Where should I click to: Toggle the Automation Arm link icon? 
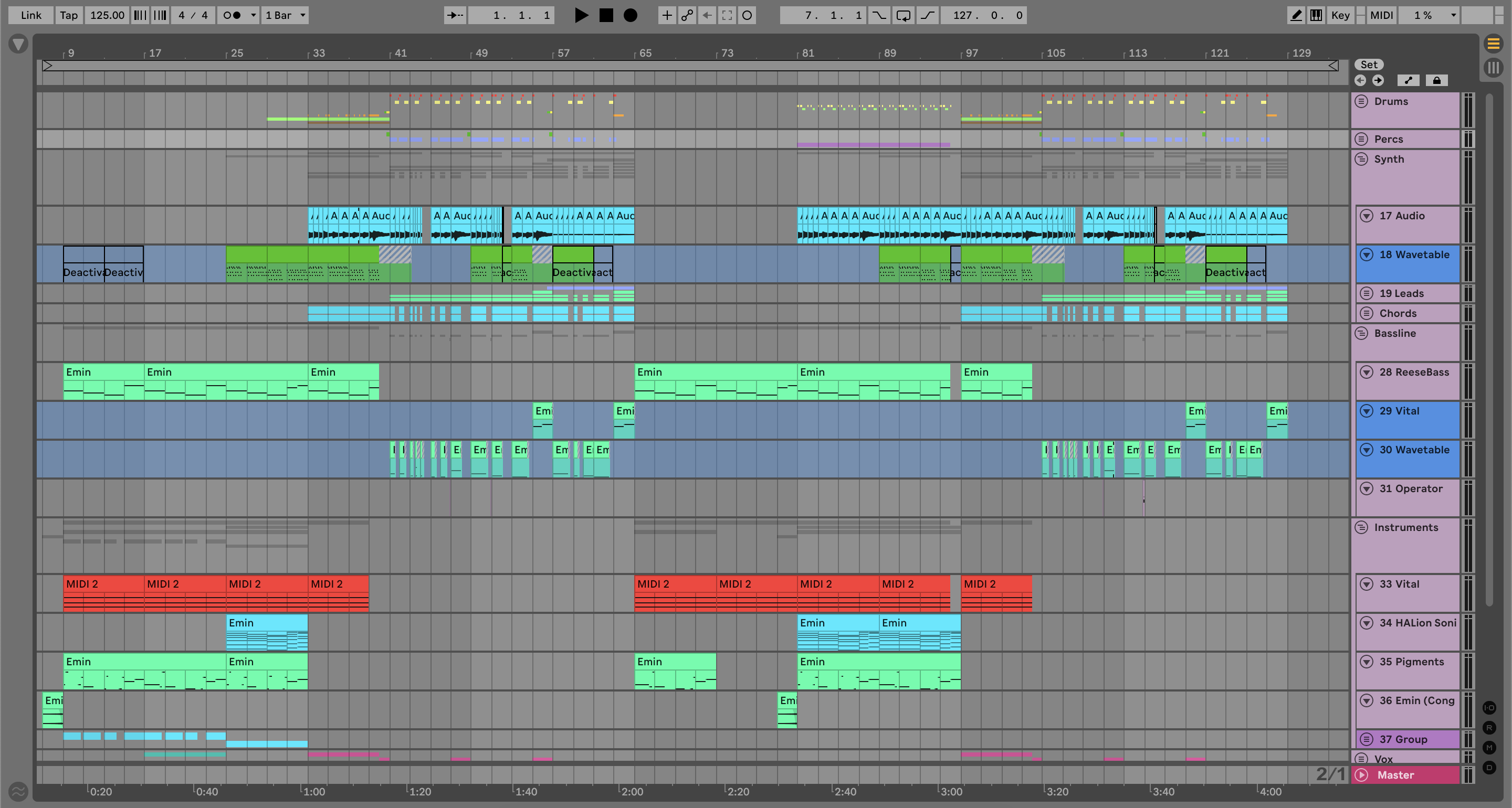coord(687,15)
